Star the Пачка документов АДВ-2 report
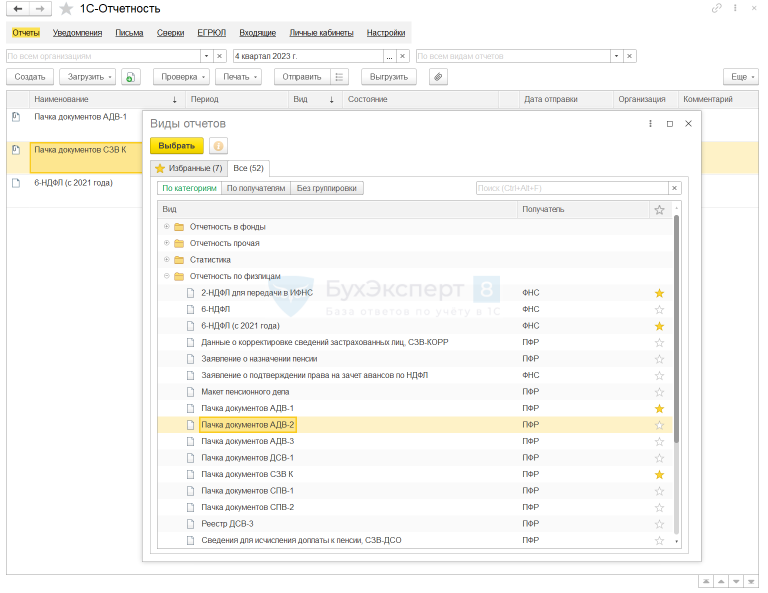 (659, 425)
